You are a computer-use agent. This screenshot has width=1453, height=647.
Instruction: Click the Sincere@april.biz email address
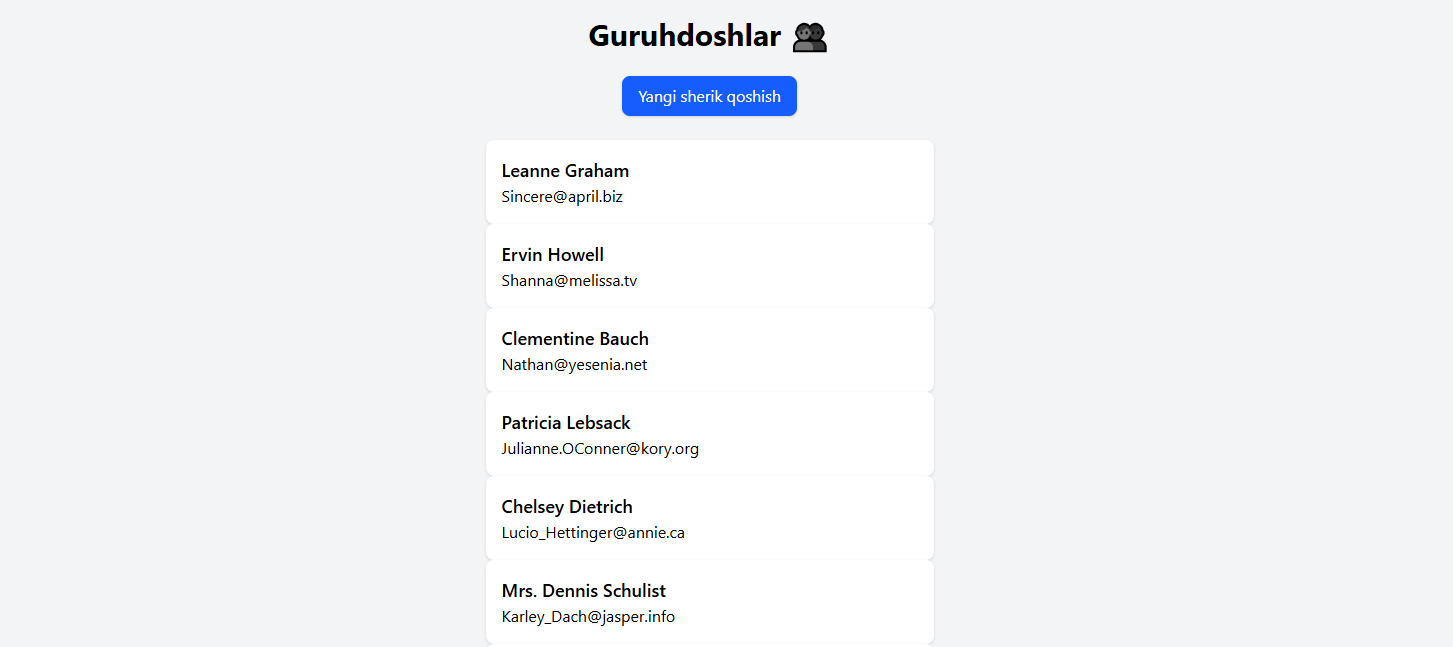pos(562,197)
